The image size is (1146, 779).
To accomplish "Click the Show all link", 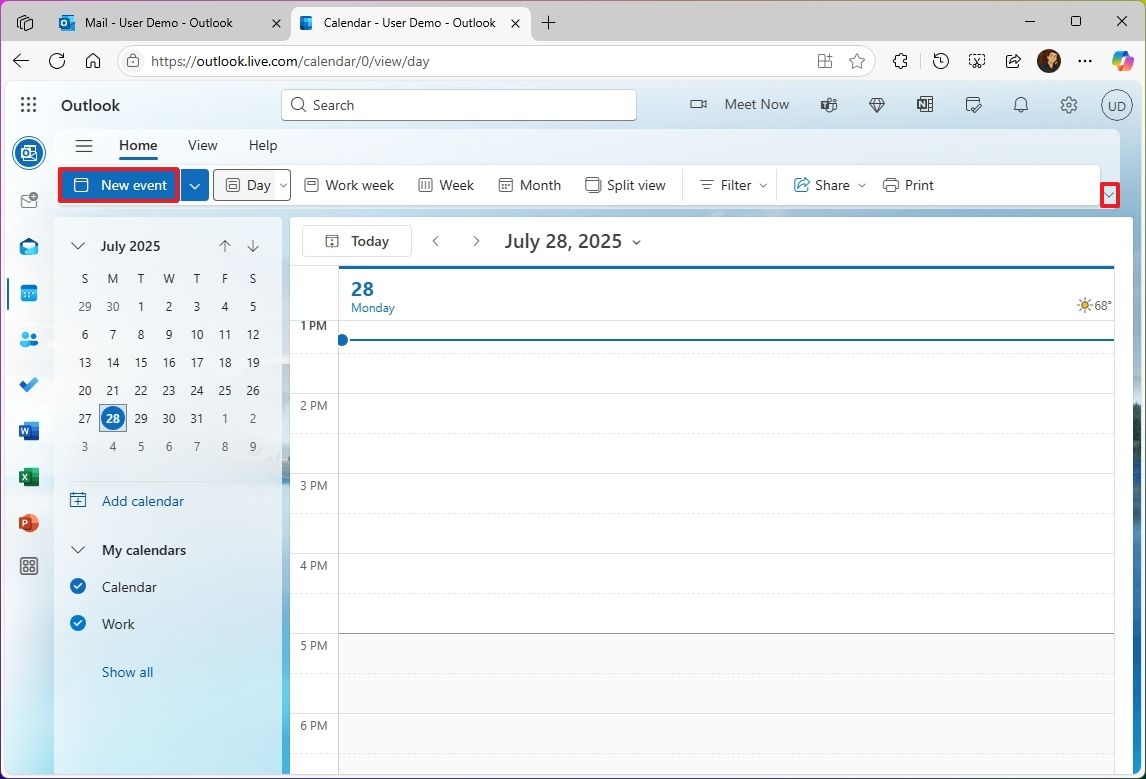I will 127,671.
